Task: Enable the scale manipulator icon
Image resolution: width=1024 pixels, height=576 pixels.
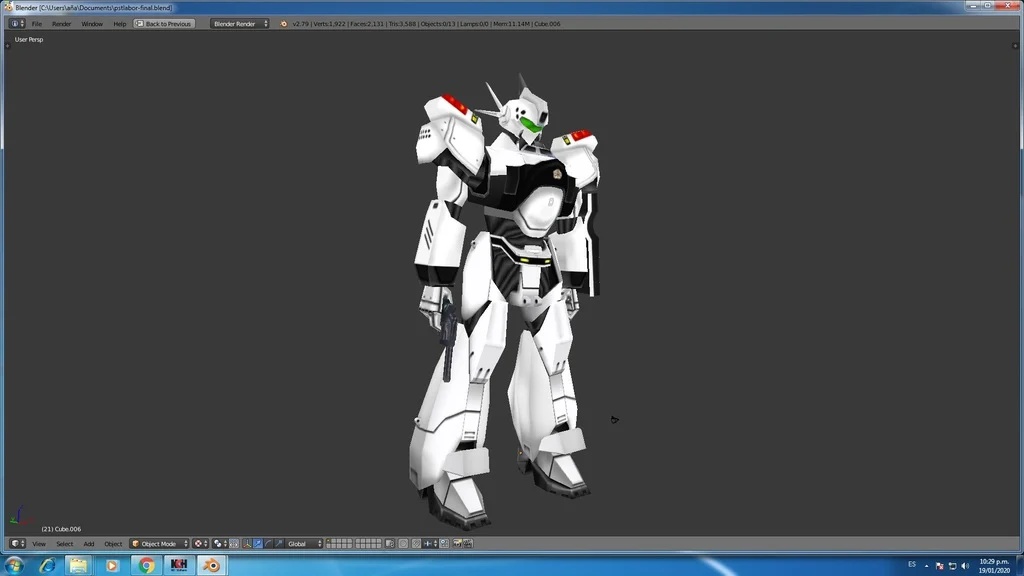Action: [x=279, y=543]
